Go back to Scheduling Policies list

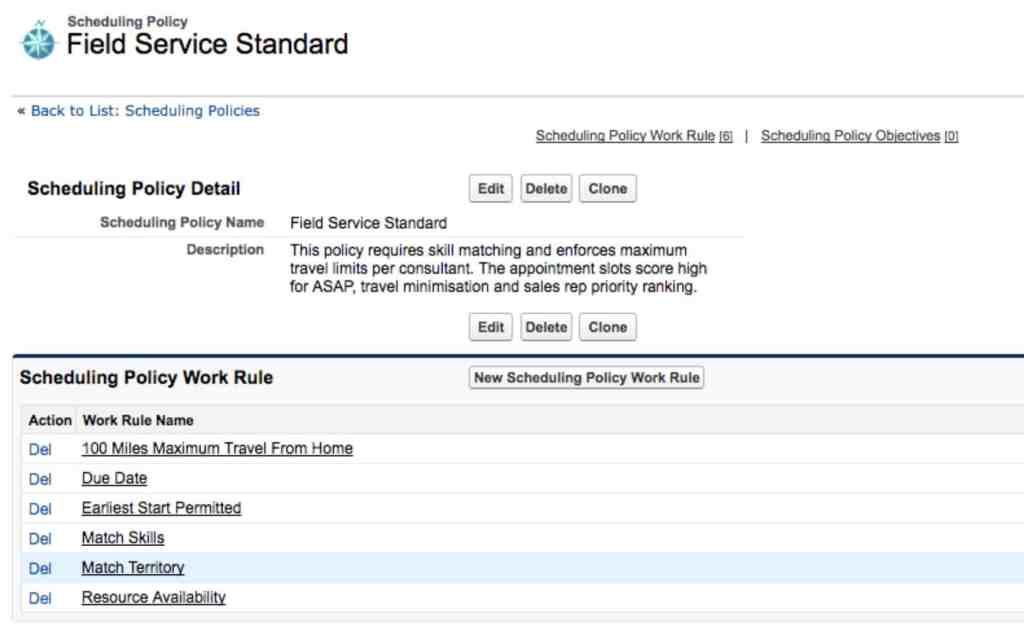coord(143,111)
